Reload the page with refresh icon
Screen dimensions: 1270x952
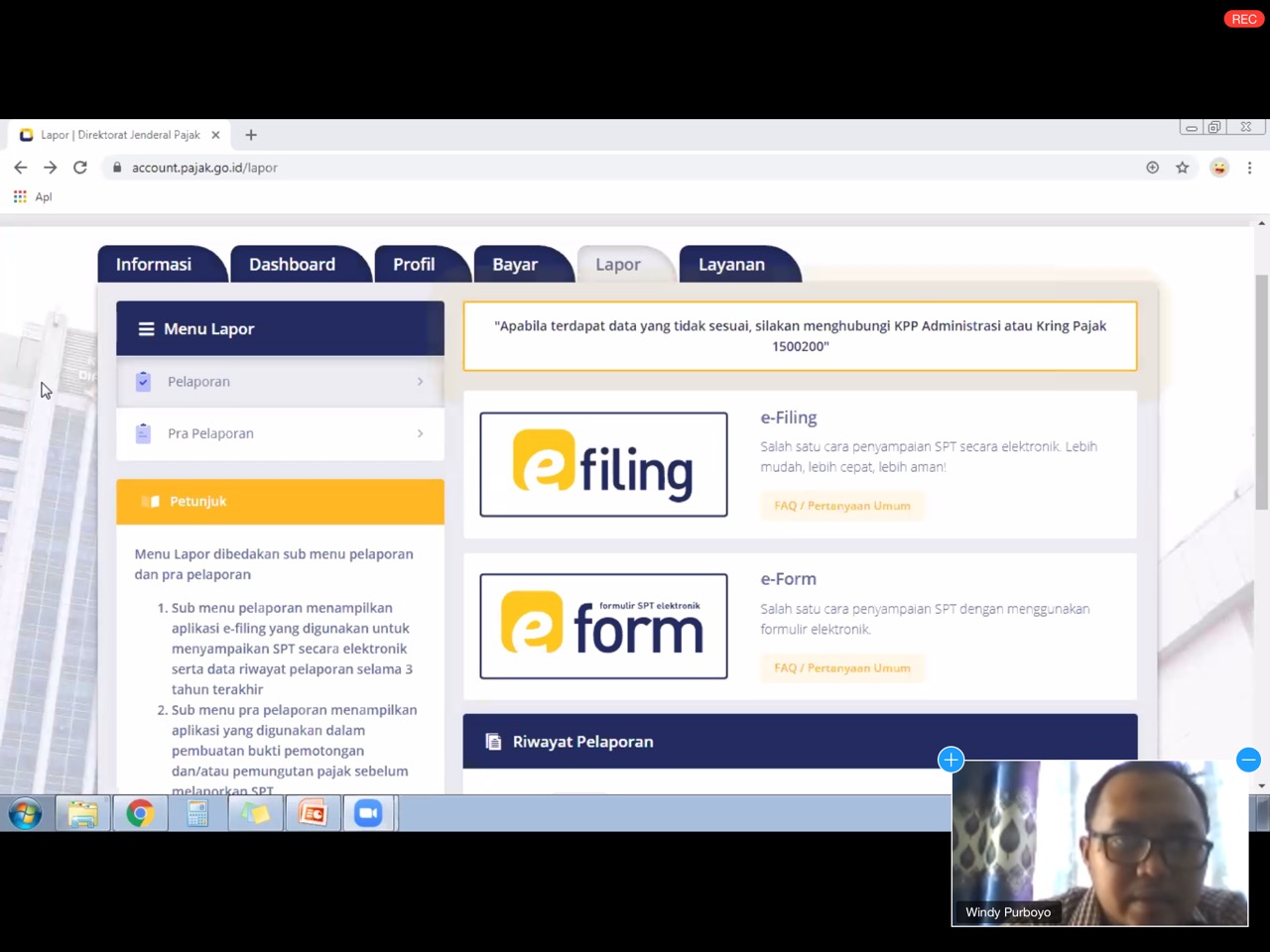click(80, 168)
